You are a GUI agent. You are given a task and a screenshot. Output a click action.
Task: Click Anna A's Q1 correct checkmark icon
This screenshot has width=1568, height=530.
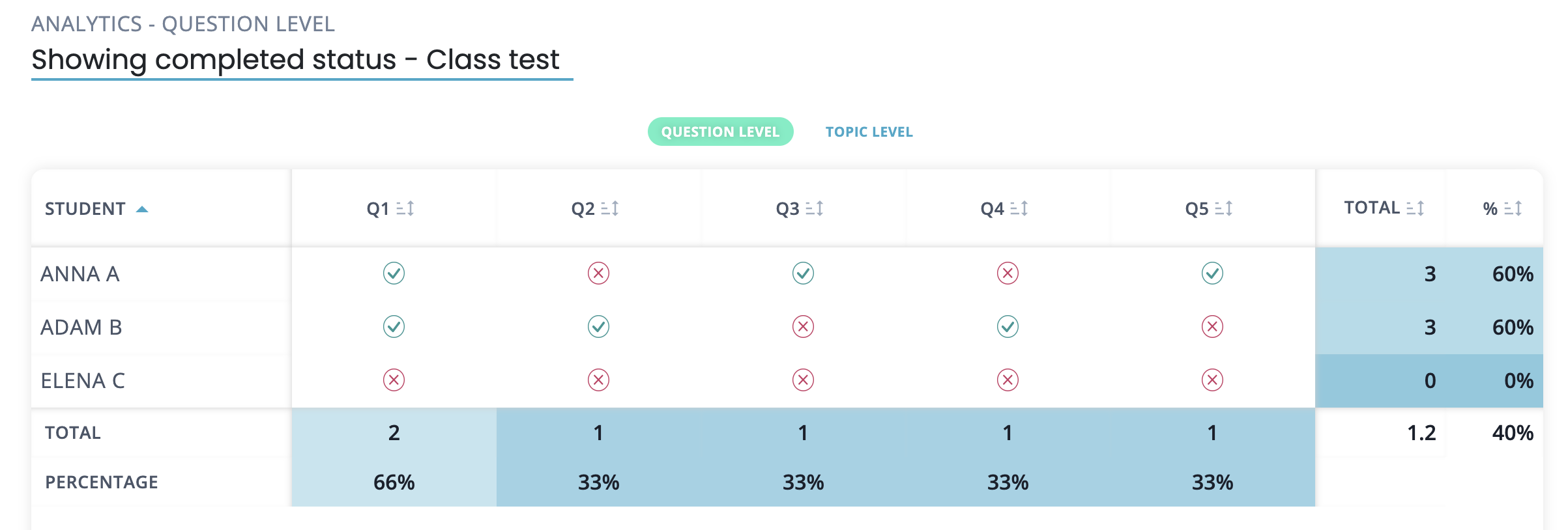click(394, 273)
